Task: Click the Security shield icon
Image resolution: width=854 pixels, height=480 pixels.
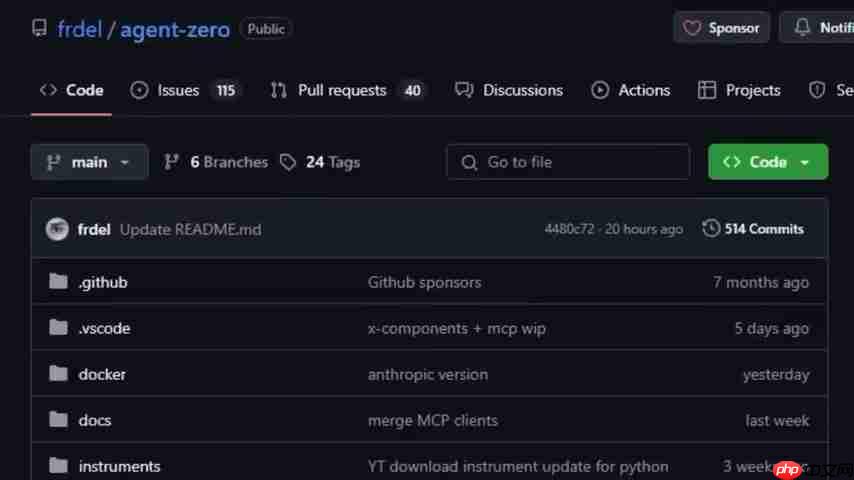Action: point(817,90)
